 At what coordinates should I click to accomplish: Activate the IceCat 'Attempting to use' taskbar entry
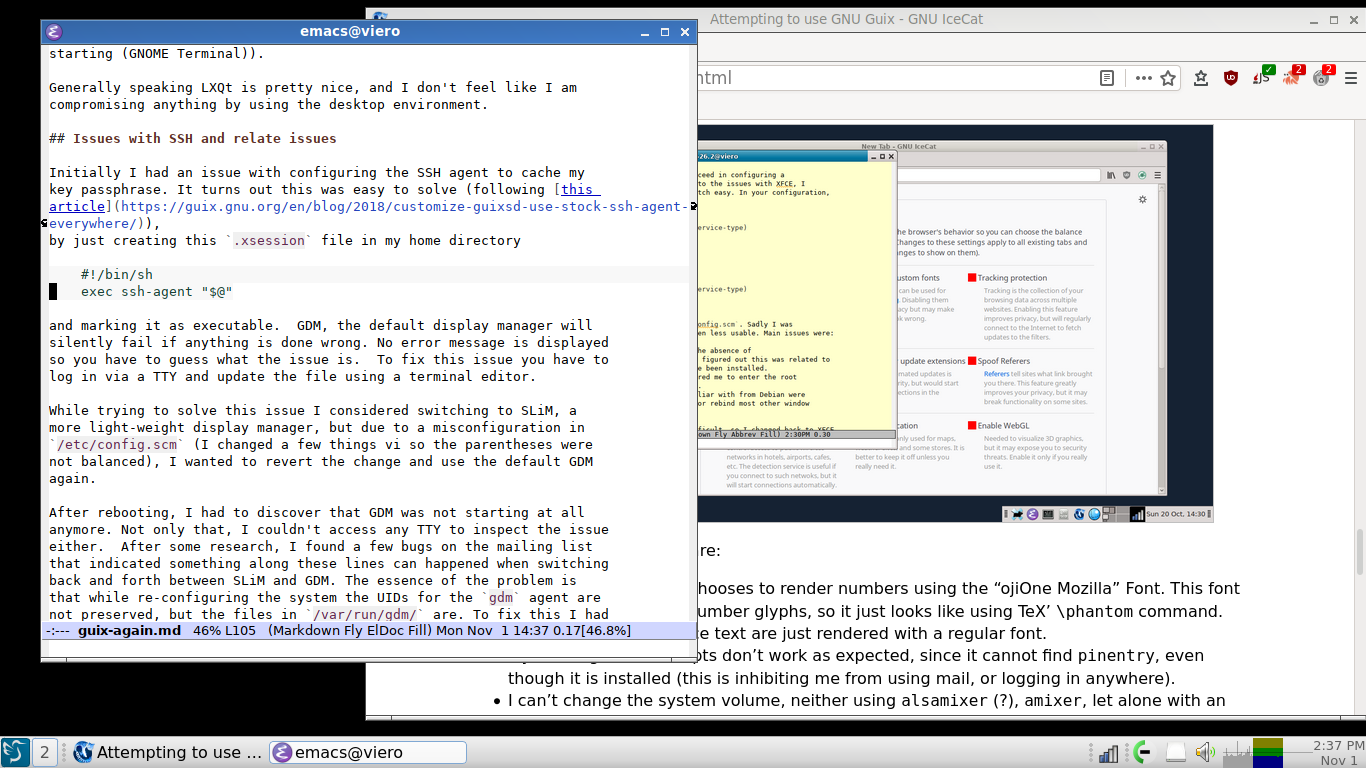coord(168,752)
